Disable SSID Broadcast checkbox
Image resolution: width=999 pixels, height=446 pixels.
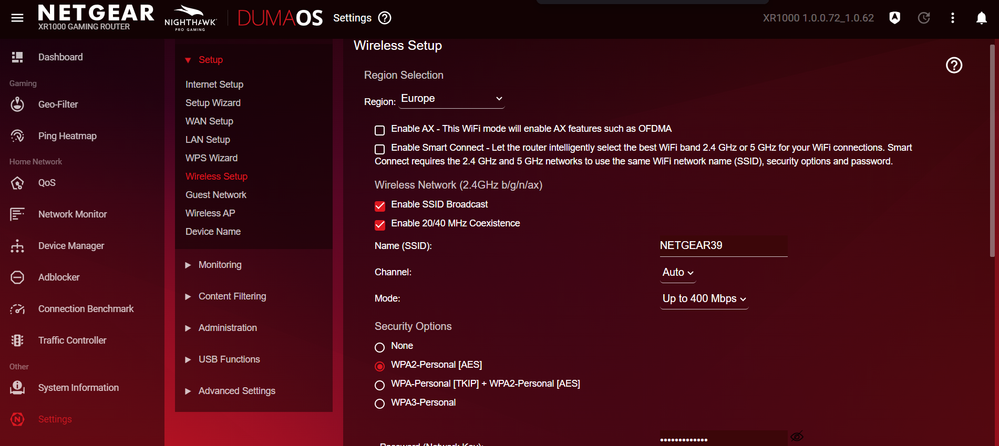pyautogui.click(x=380, y=206)
